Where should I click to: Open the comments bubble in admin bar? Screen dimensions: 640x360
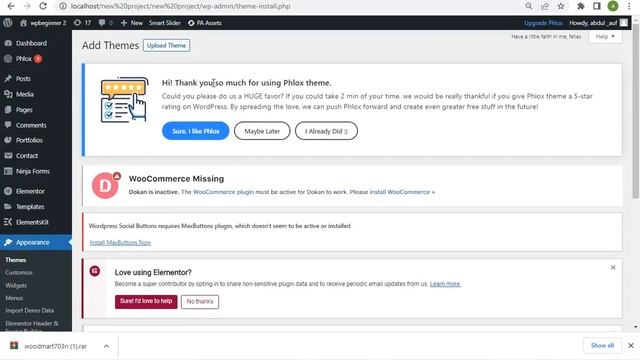pyautogui.click(x=105, y=23)
